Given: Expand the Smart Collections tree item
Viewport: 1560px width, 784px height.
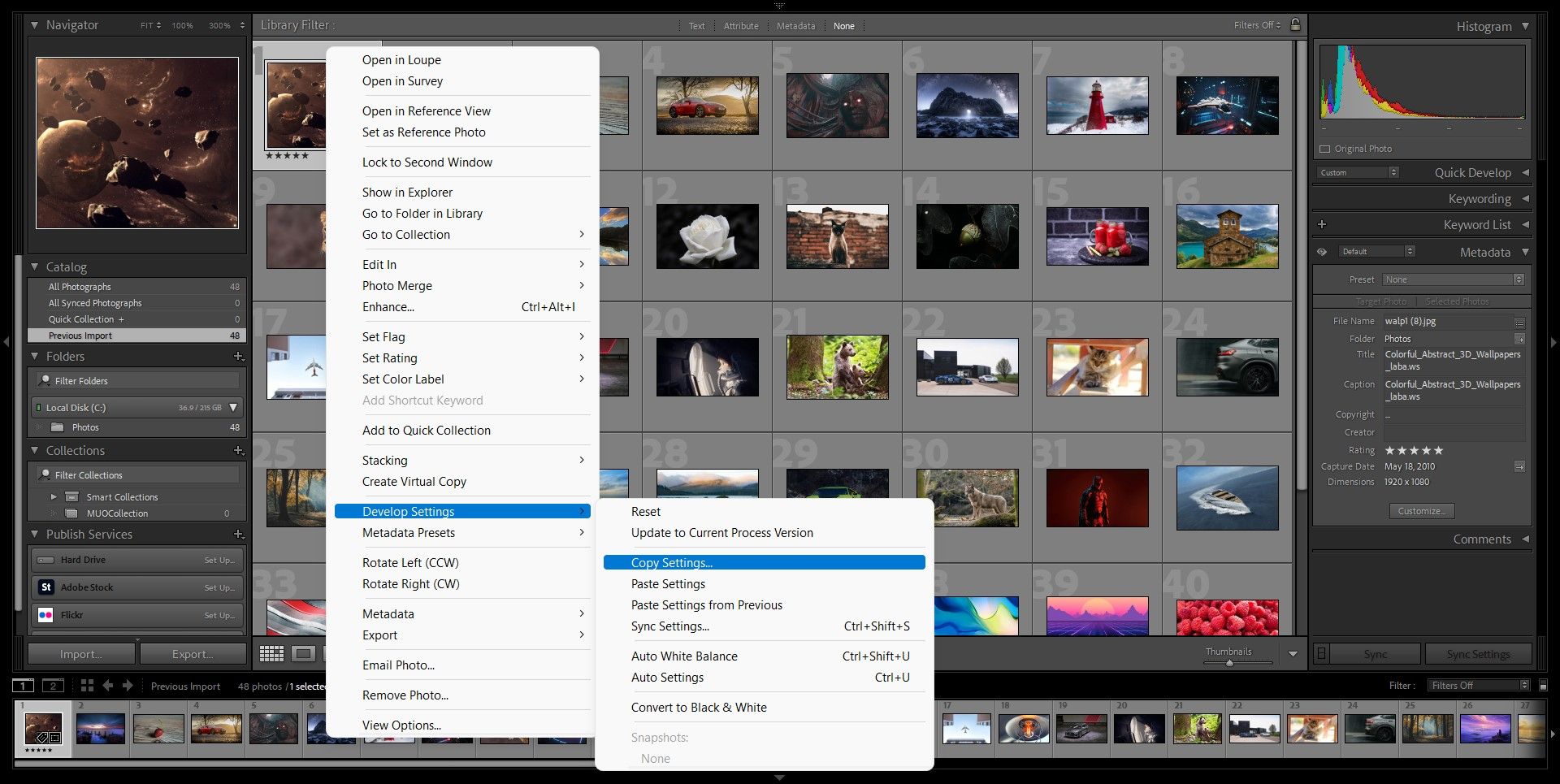Looking at the screenshot, I should (x=54, y=496).
